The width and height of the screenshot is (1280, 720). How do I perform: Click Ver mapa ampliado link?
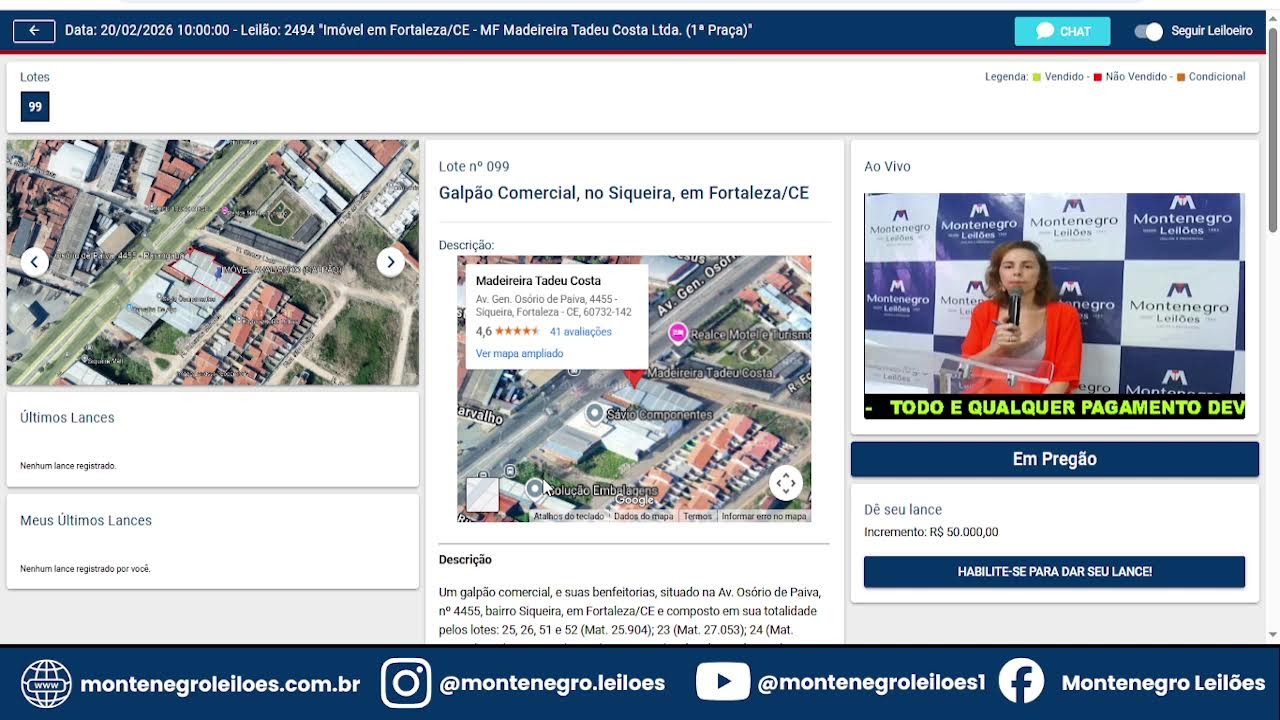coord(519,353)
